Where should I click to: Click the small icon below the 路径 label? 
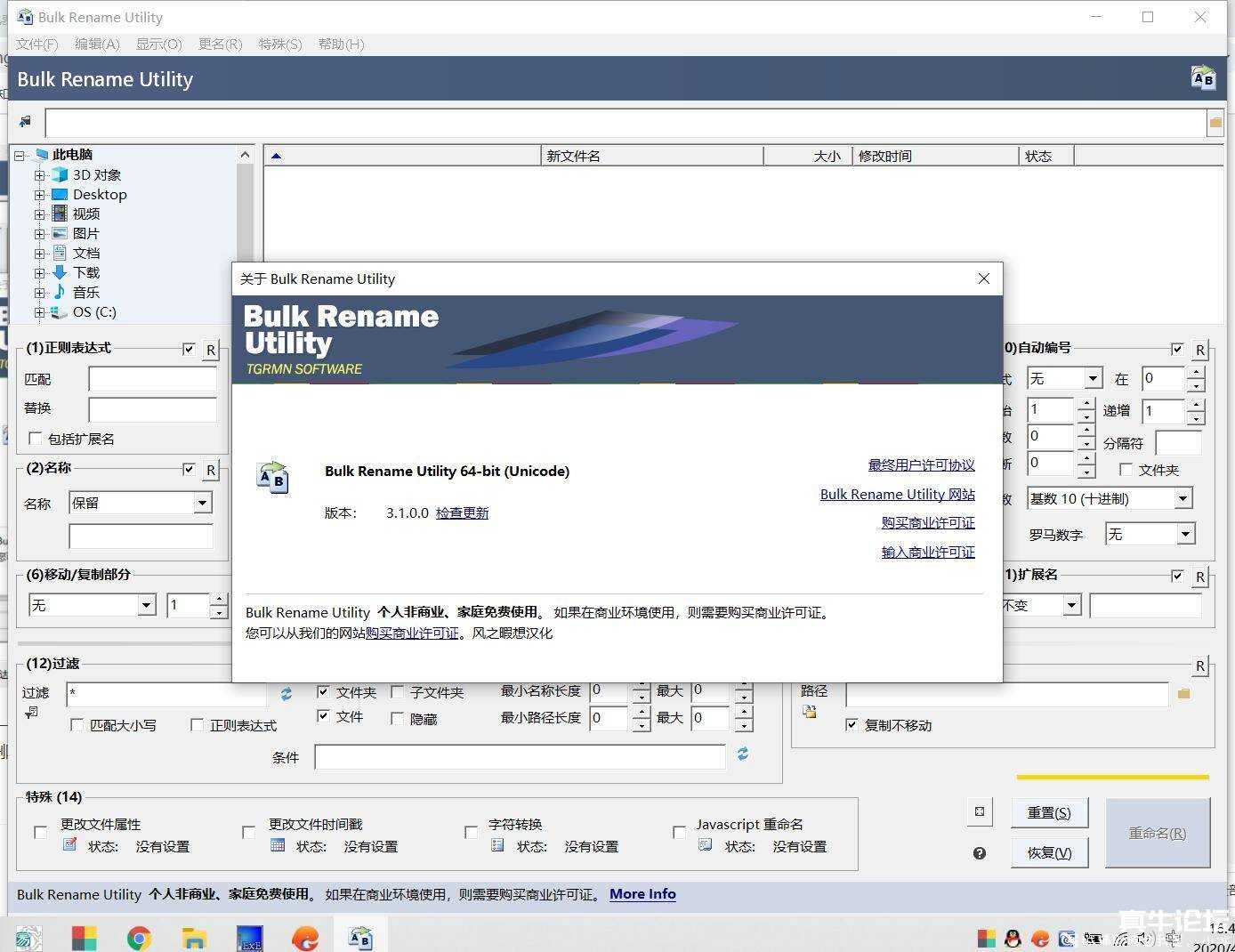(x=810, y=712)
